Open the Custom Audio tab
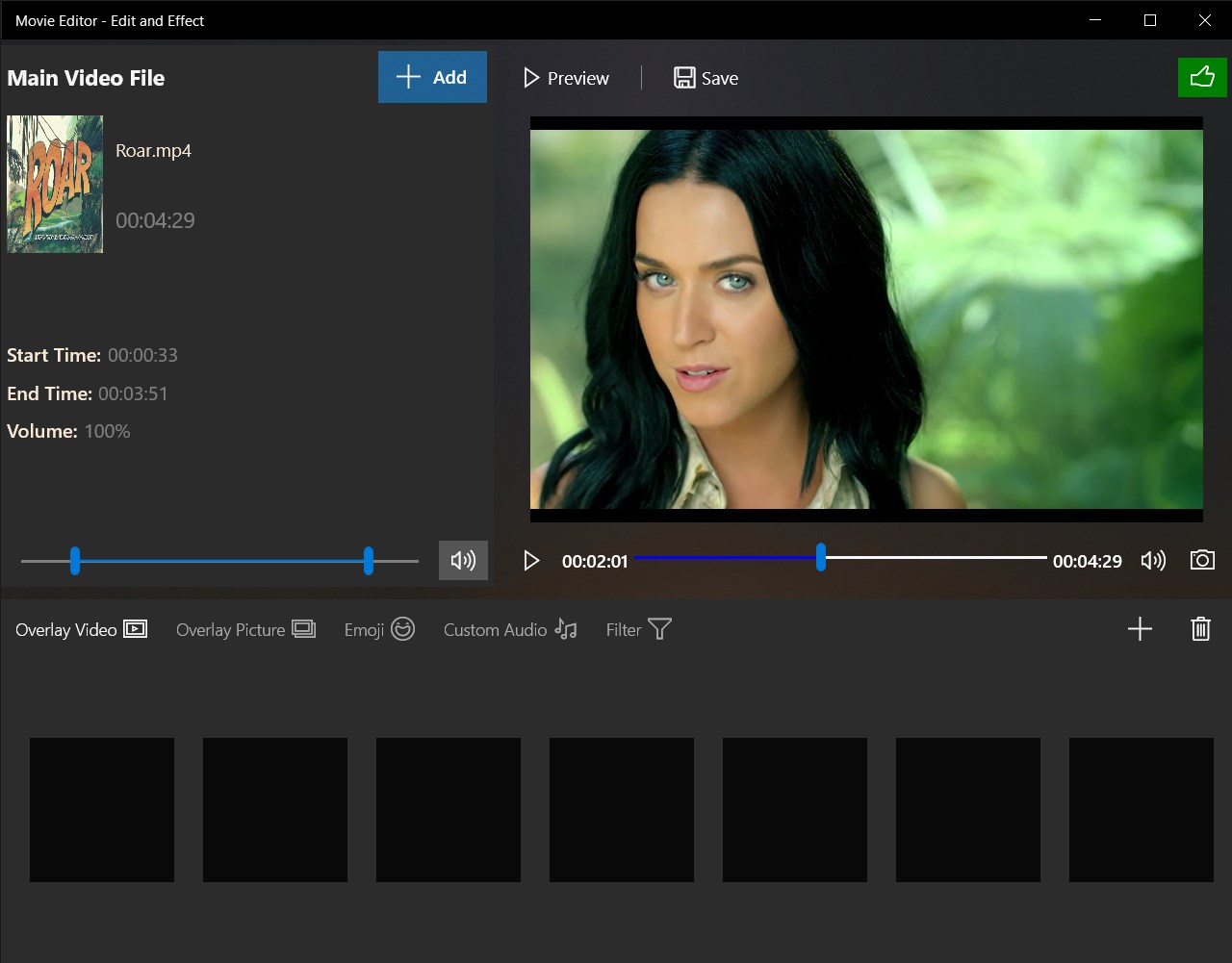The image size is (1232, 963). (x=509, y=630)
